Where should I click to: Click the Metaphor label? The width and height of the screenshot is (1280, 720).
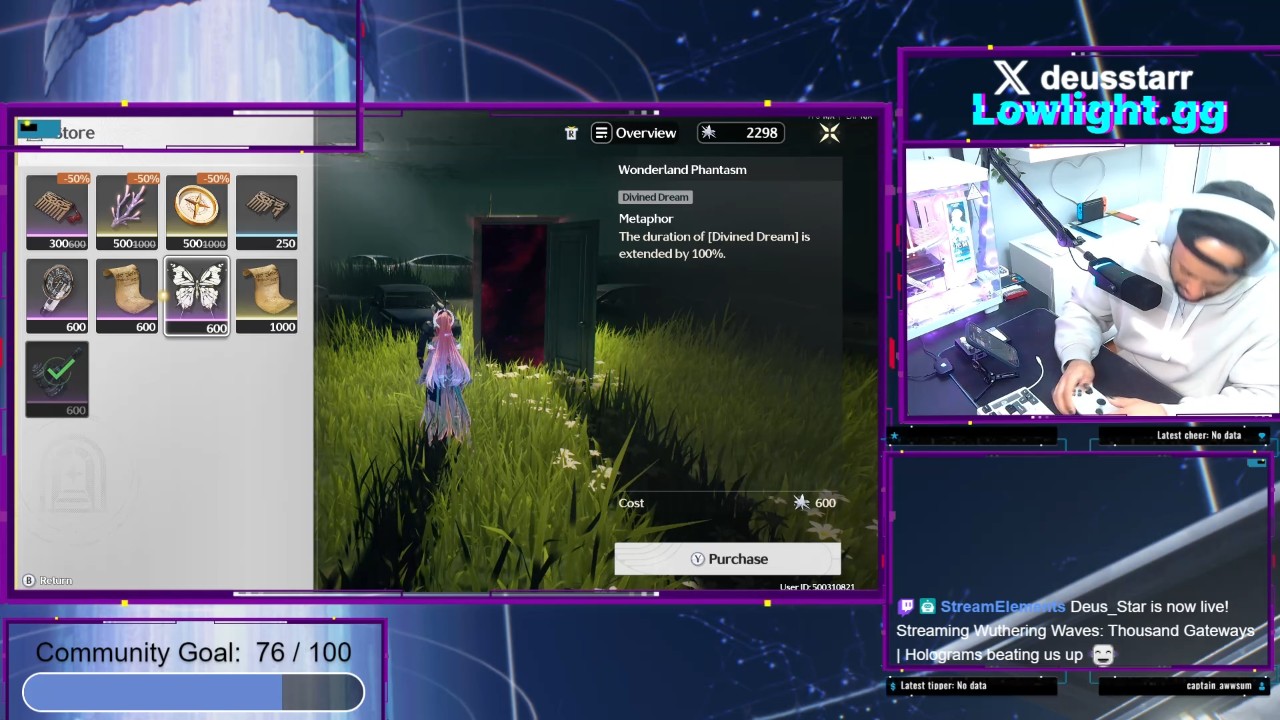[x=646, y=219]
